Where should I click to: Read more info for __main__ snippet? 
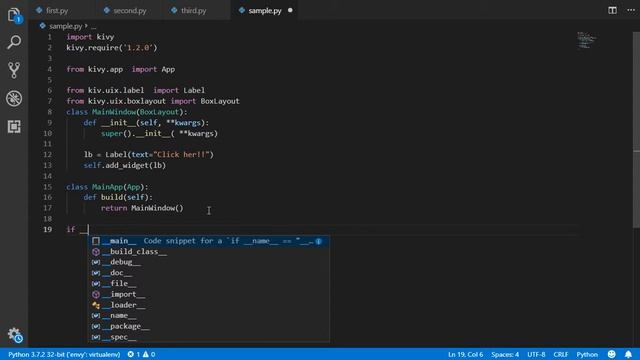click(319, 241)
